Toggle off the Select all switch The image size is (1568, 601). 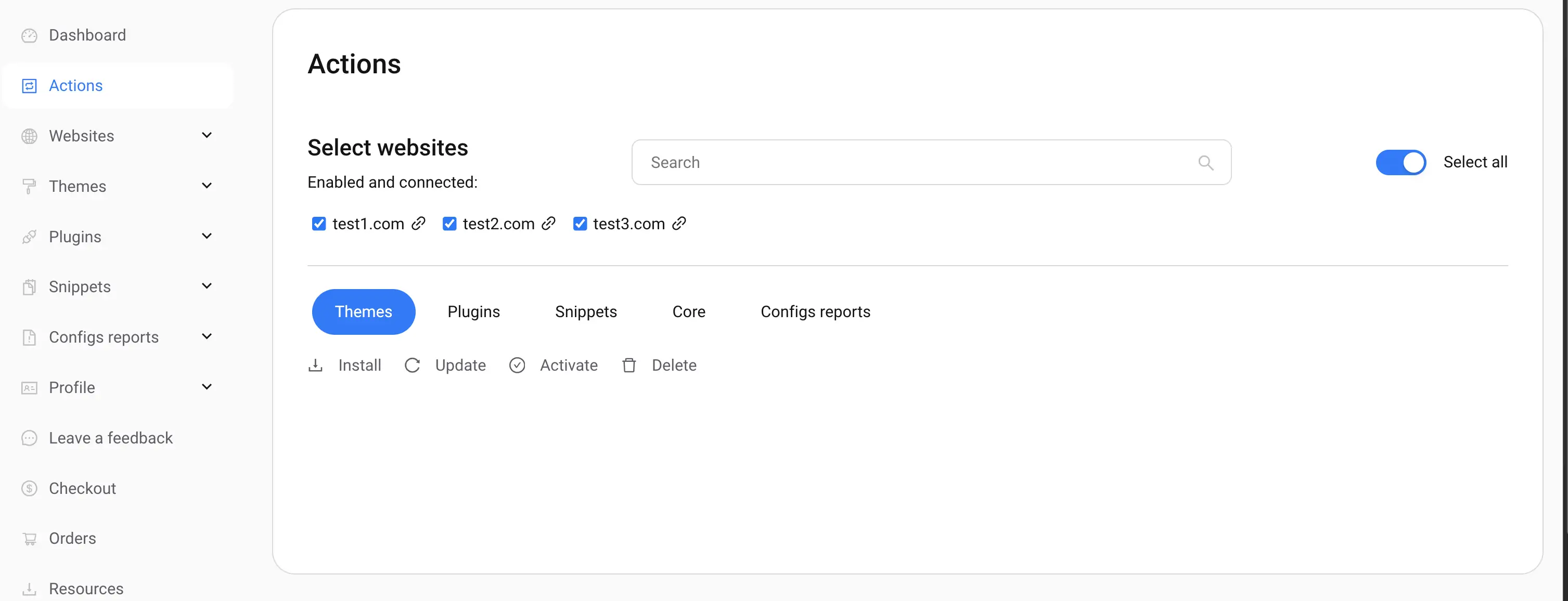(1401, 162)
